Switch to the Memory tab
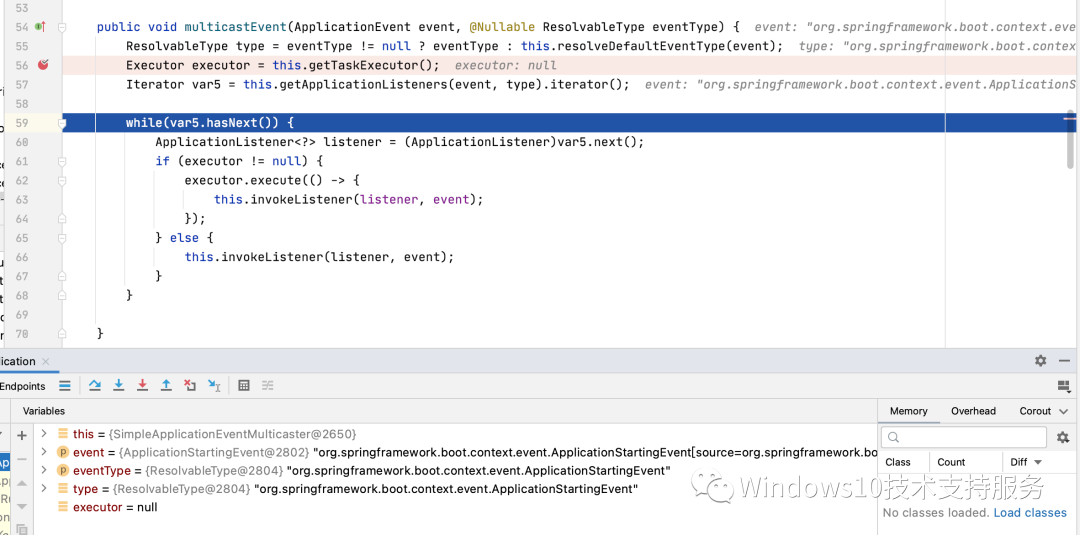This screenshot has width=1080, height=535. tap(908, 411)
